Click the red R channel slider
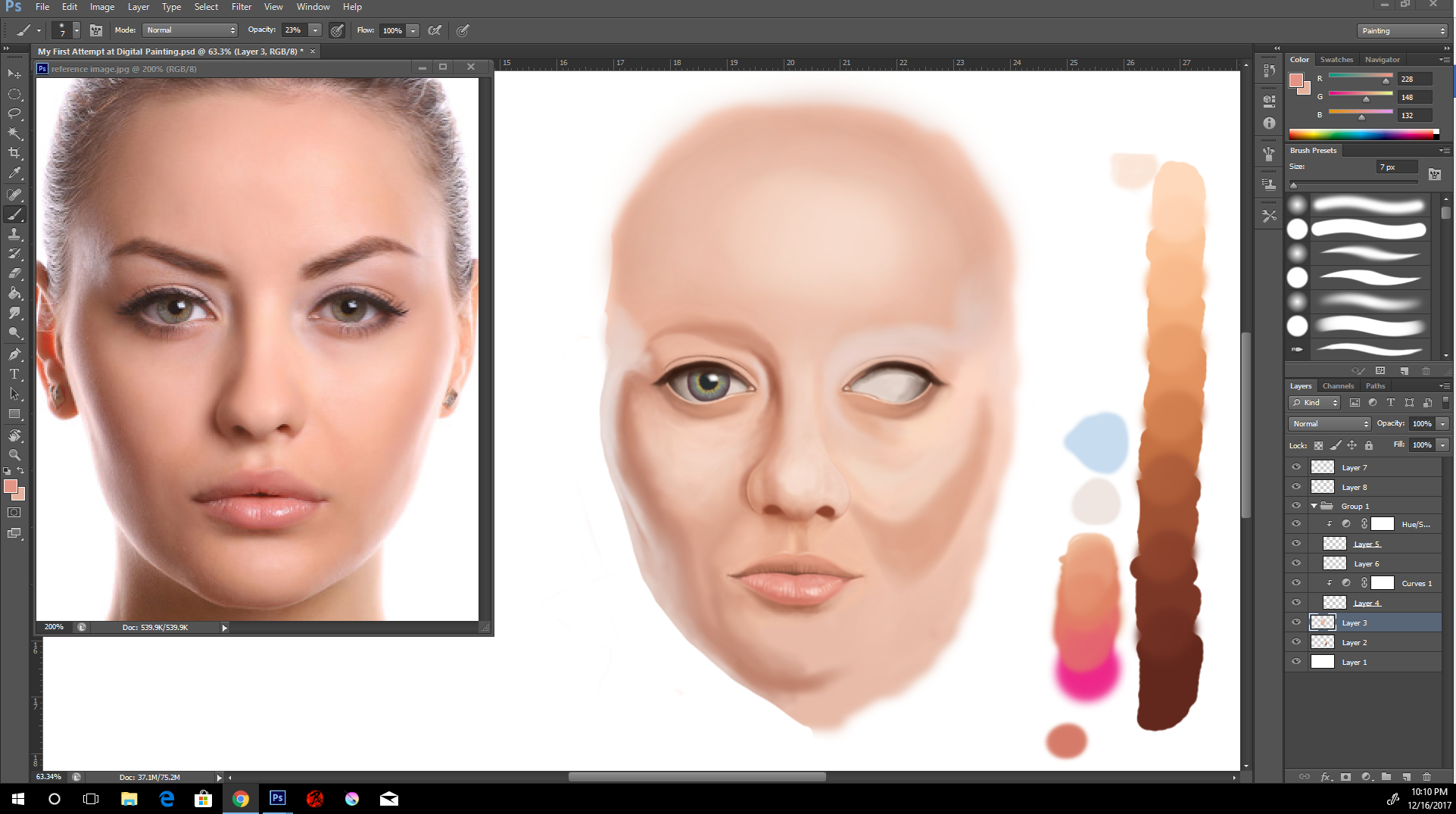 tap(1361, 79)
